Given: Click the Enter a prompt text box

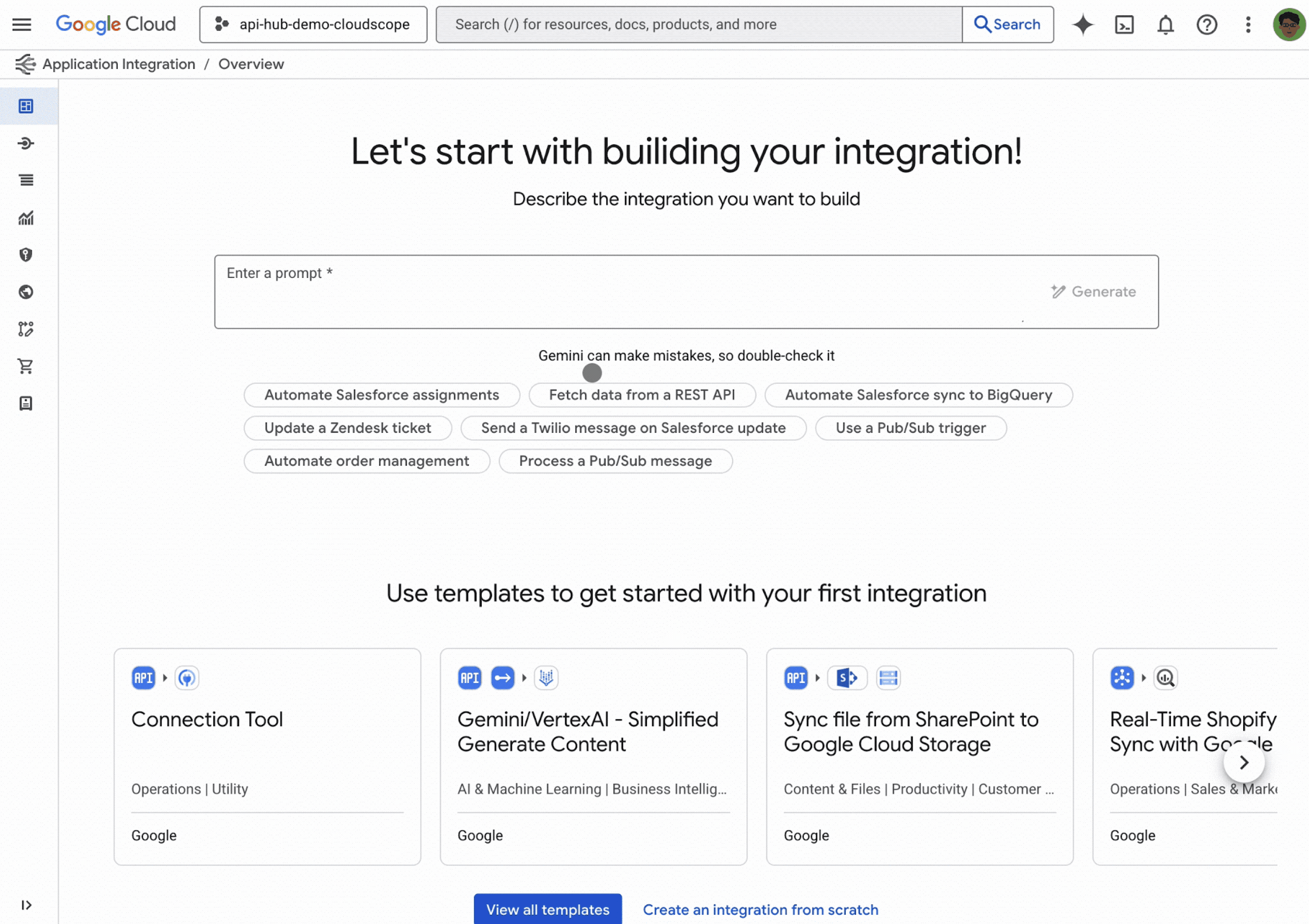Looking at the screenshot, I should [x=686, y=292].
